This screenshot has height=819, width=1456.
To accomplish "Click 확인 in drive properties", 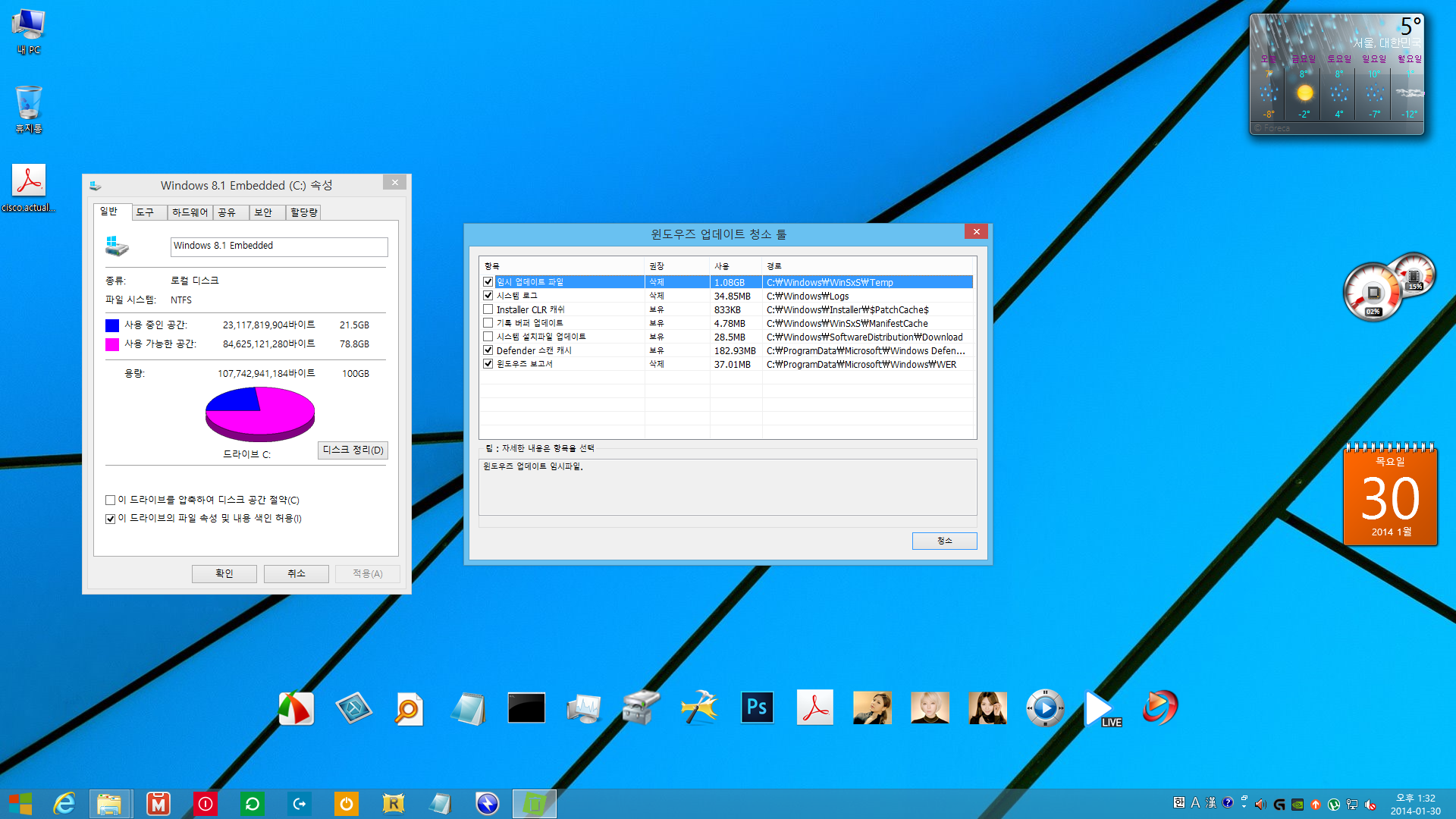I will pos(224,574).
